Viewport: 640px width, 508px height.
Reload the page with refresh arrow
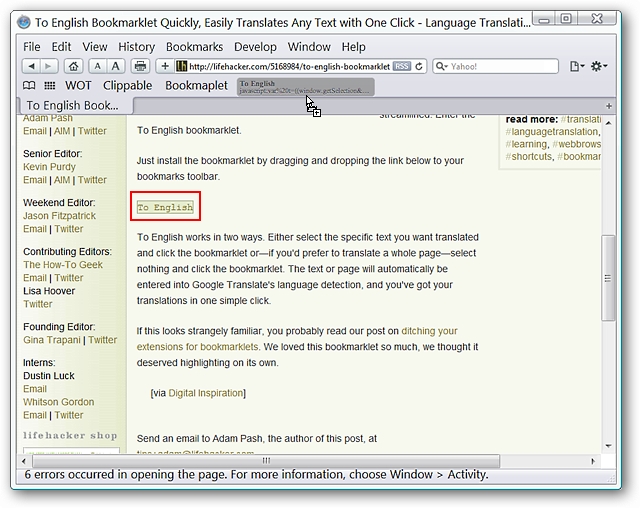(x=419, y=66)
